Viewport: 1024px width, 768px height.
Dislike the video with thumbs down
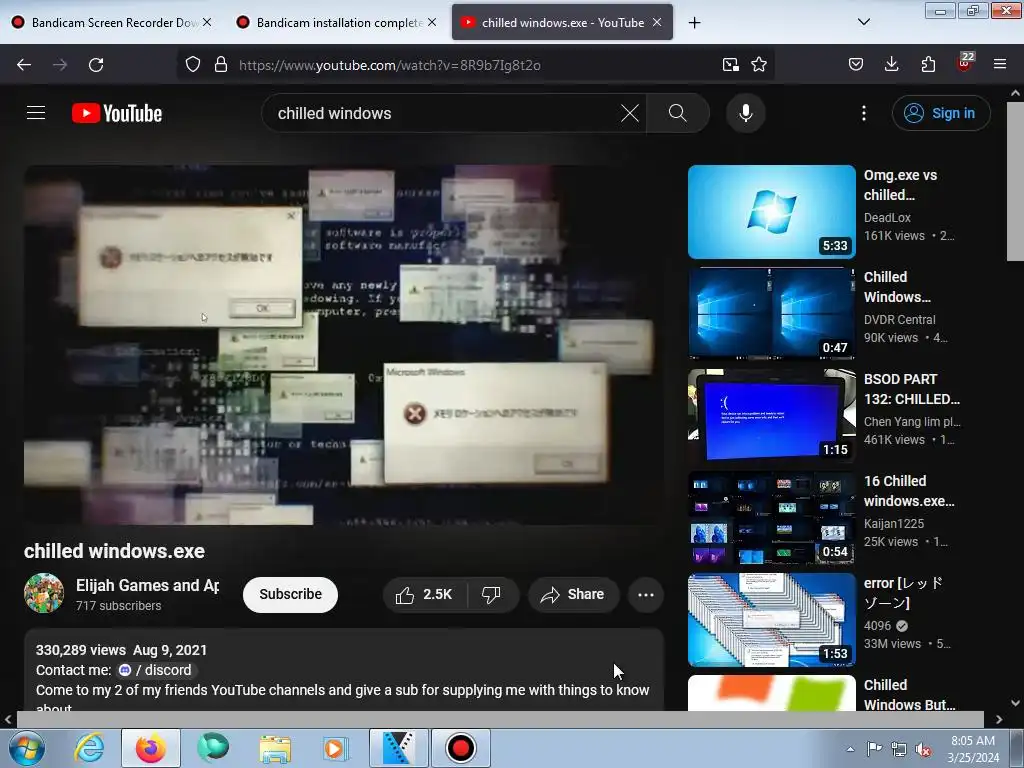click(491, 594)
